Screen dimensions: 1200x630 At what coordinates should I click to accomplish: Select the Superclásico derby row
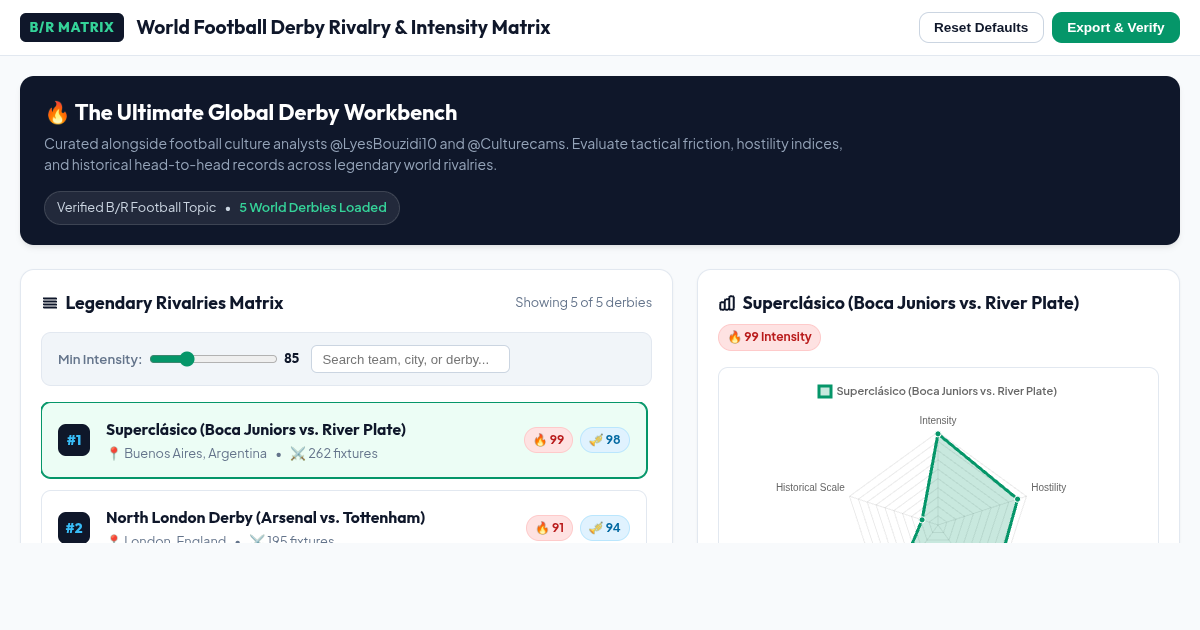(344, 440)
